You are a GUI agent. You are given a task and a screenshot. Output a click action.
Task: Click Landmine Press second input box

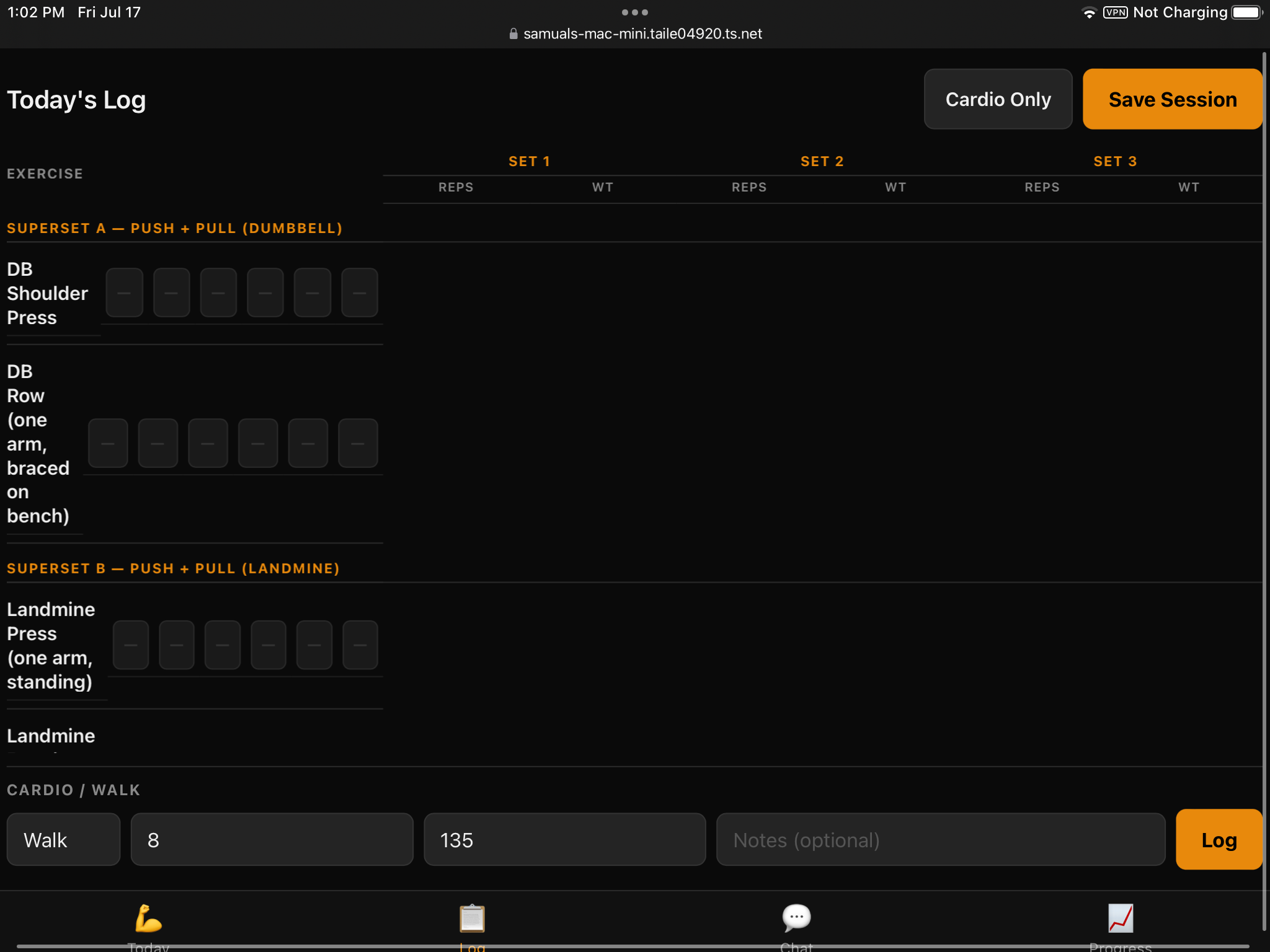click(x=177, y=645)
